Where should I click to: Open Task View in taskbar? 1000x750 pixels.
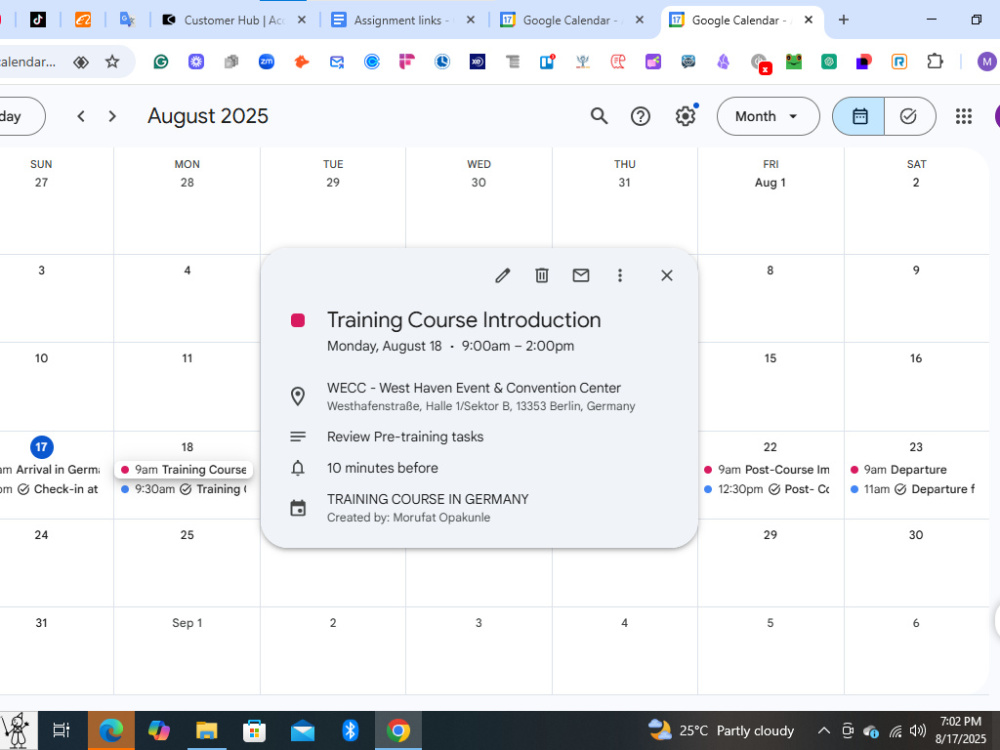(62, 730)
